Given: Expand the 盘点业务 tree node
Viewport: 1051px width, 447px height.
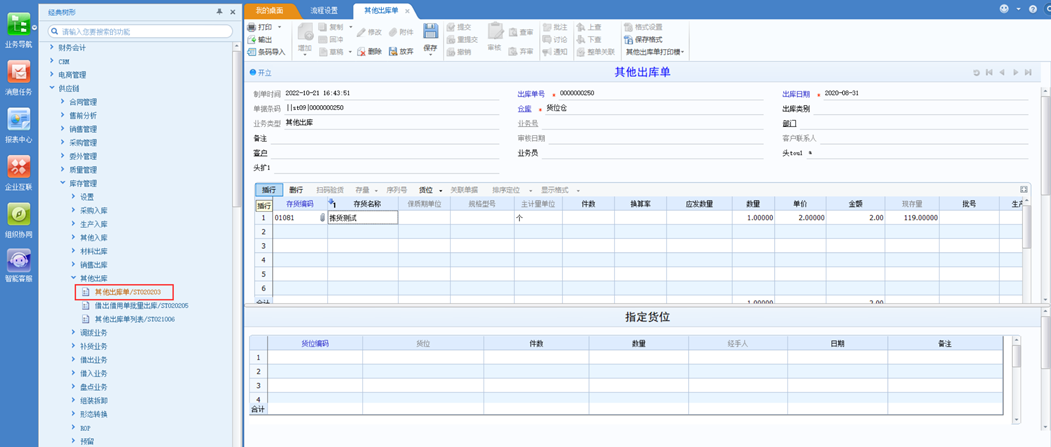Looking at the screenshot, I should [74, 387].
